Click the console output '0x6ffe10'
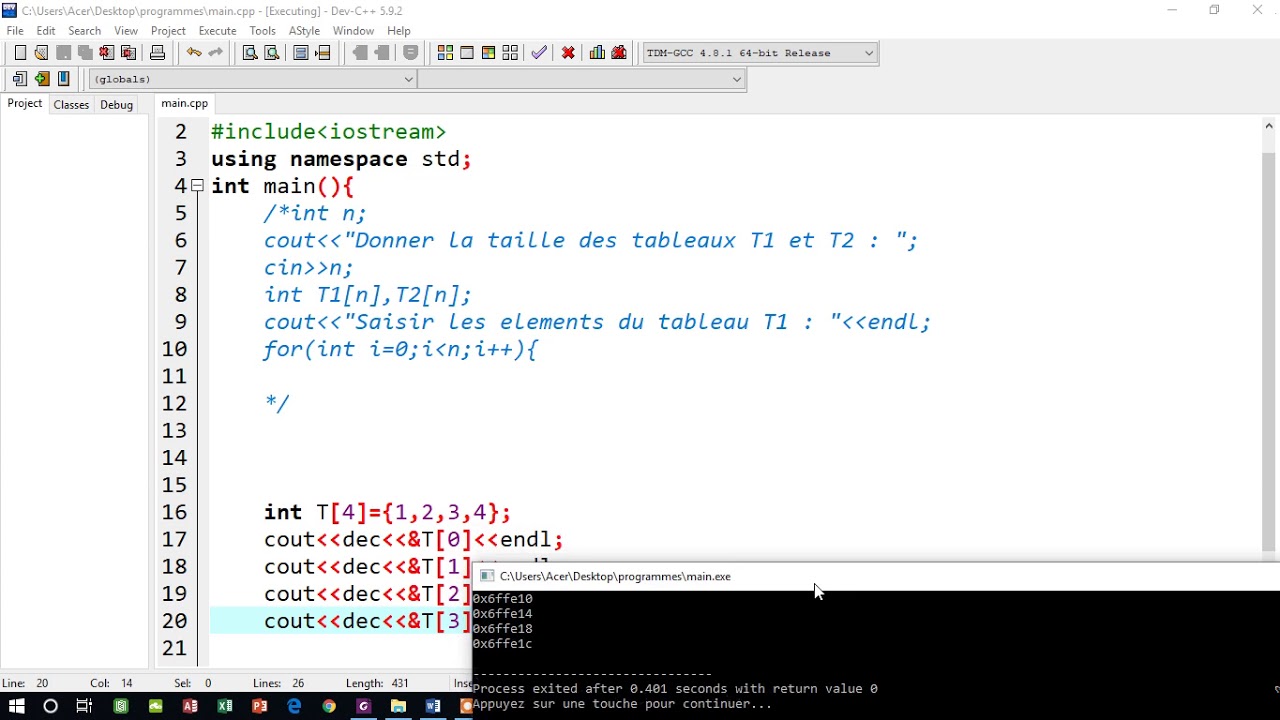 pyautogui.click(x=502, y=599)
